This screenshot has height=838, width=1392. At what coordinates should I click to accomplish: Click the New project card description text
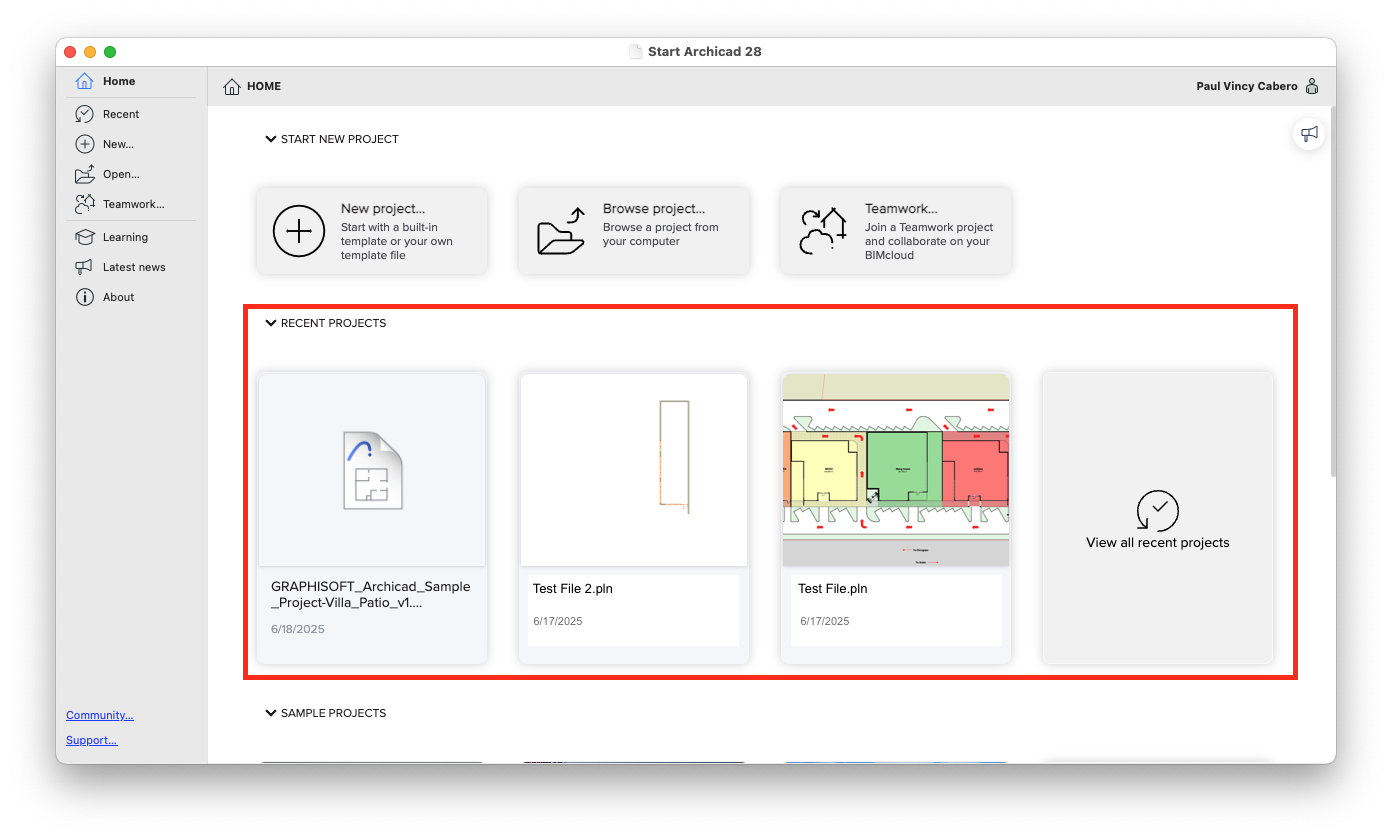point(397,241)
